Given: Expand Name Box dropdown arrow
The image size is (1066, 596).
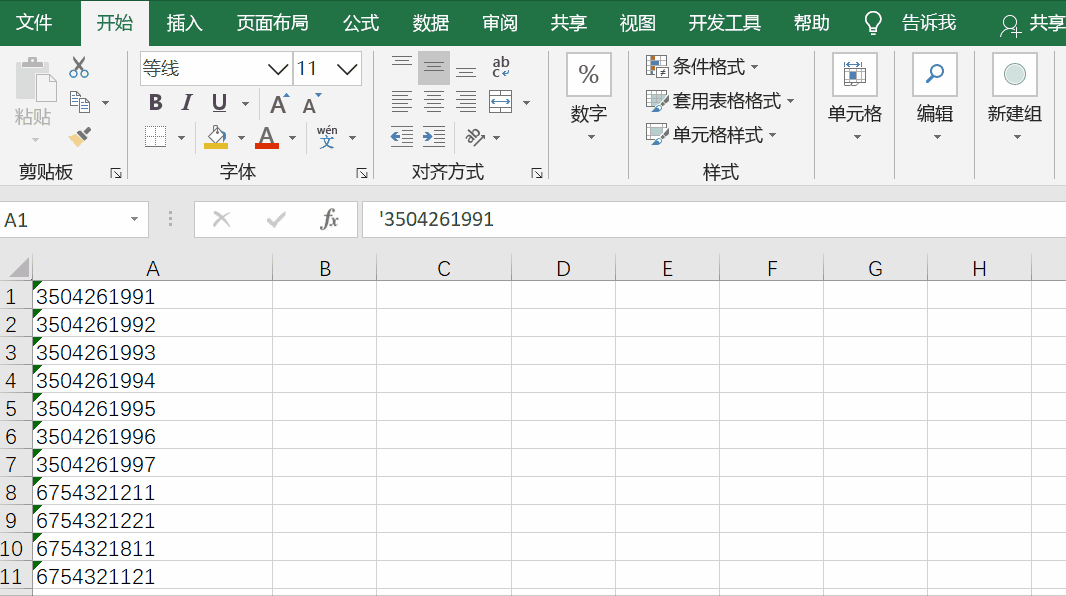Looking at the screenshot, I should click(134, 220).
